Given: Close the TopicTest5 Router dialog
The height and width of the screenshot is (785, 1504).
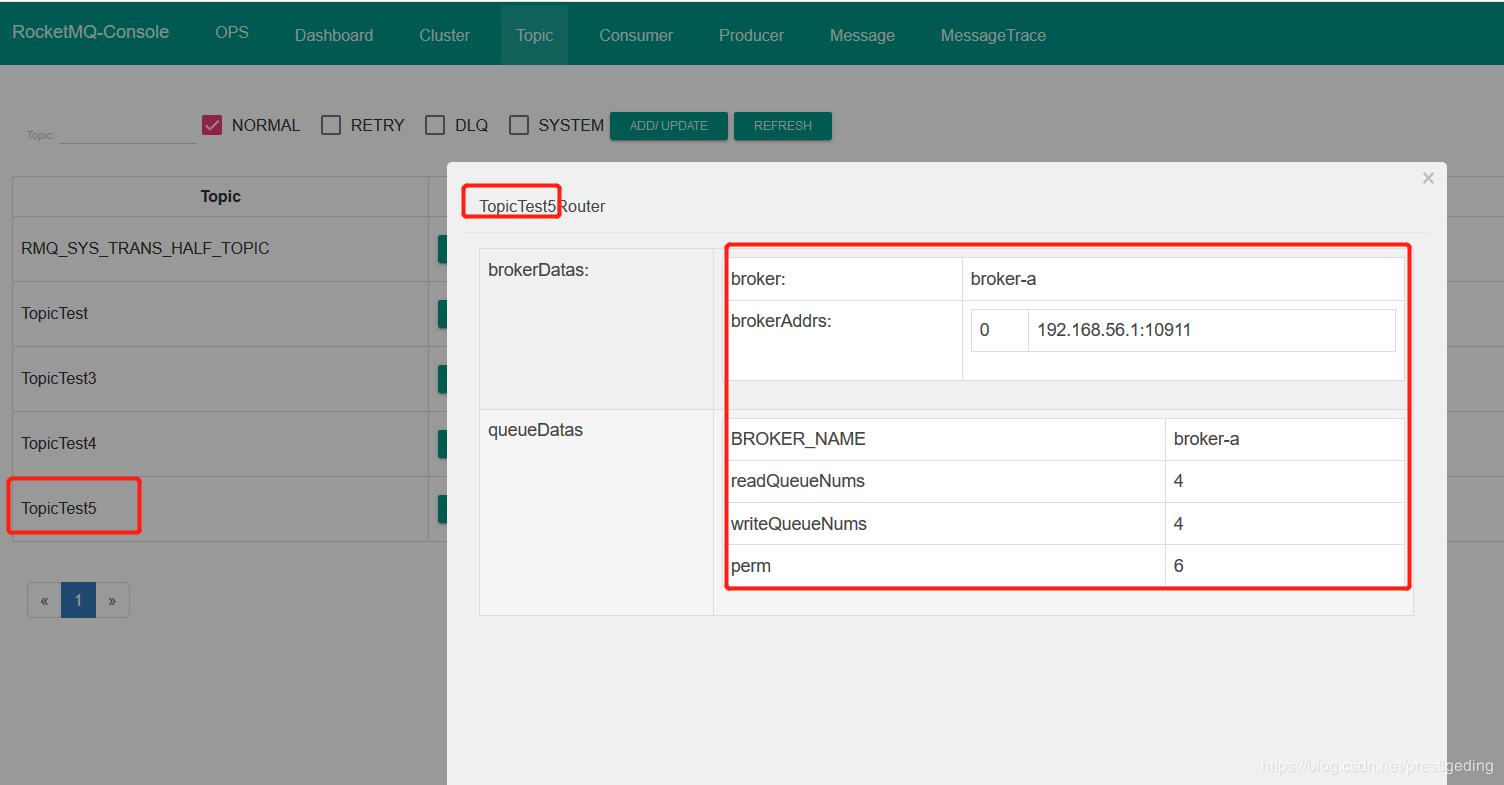Looking at the screenshot, I should click(x=1427, y=178).
